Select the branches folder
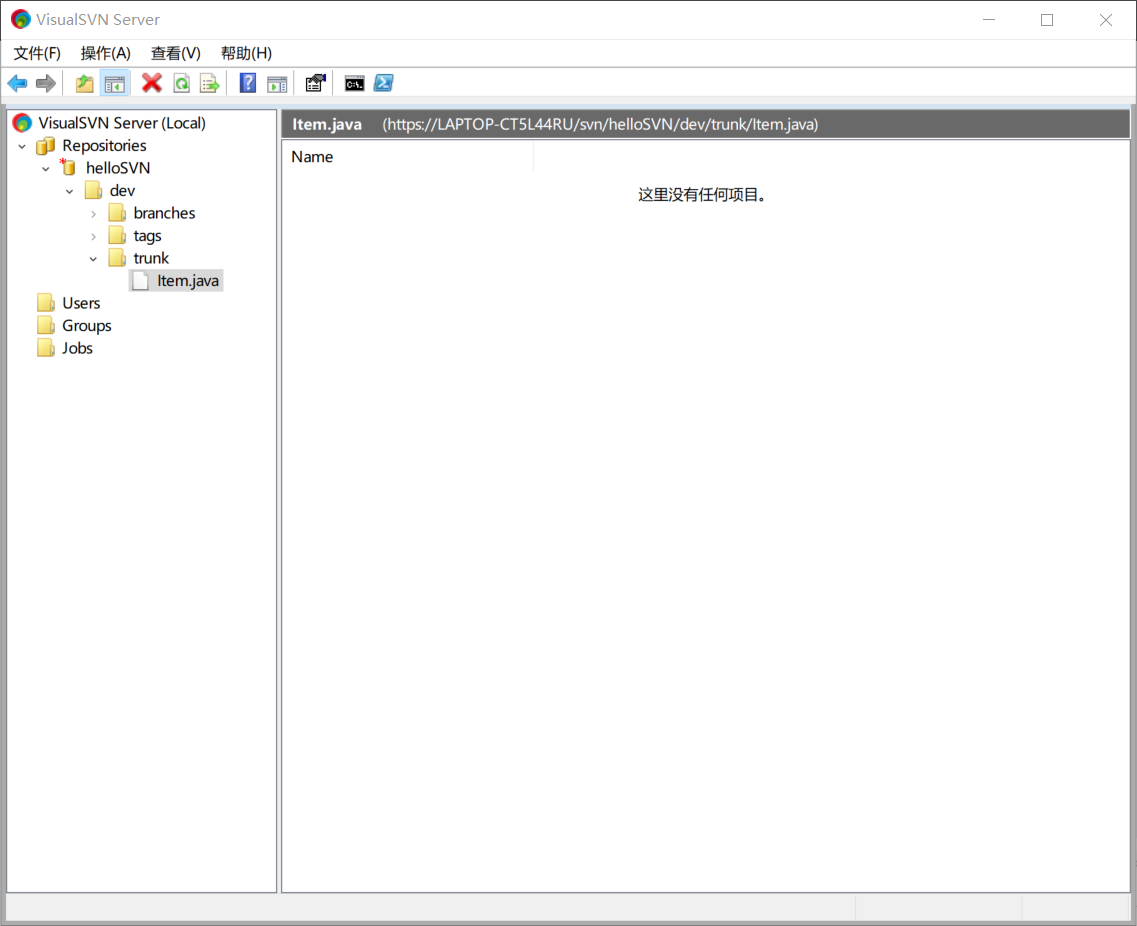The height and width of the screenshot is (926, 1137). [165, 213]
